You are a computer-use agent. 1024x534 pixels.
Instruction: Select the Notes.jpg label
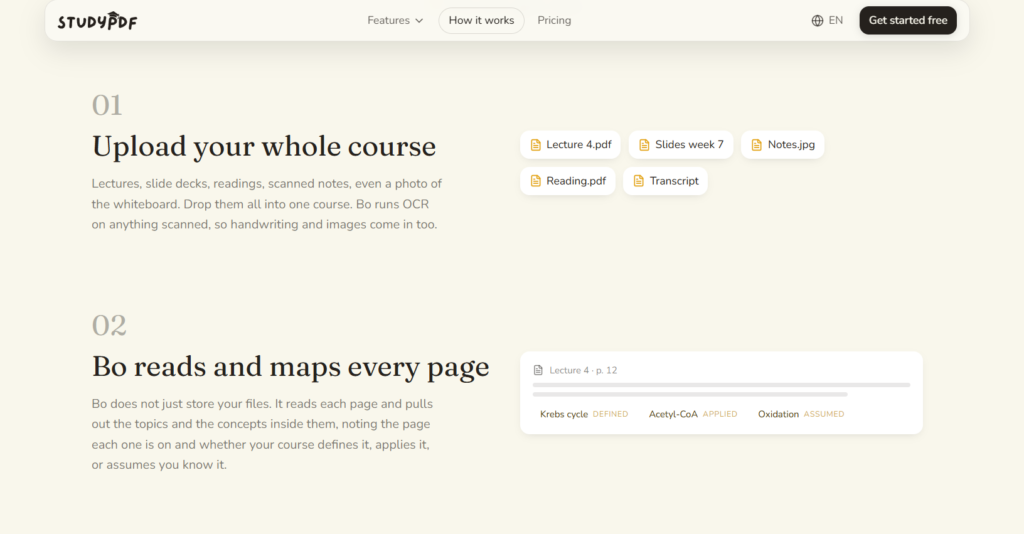791,144
